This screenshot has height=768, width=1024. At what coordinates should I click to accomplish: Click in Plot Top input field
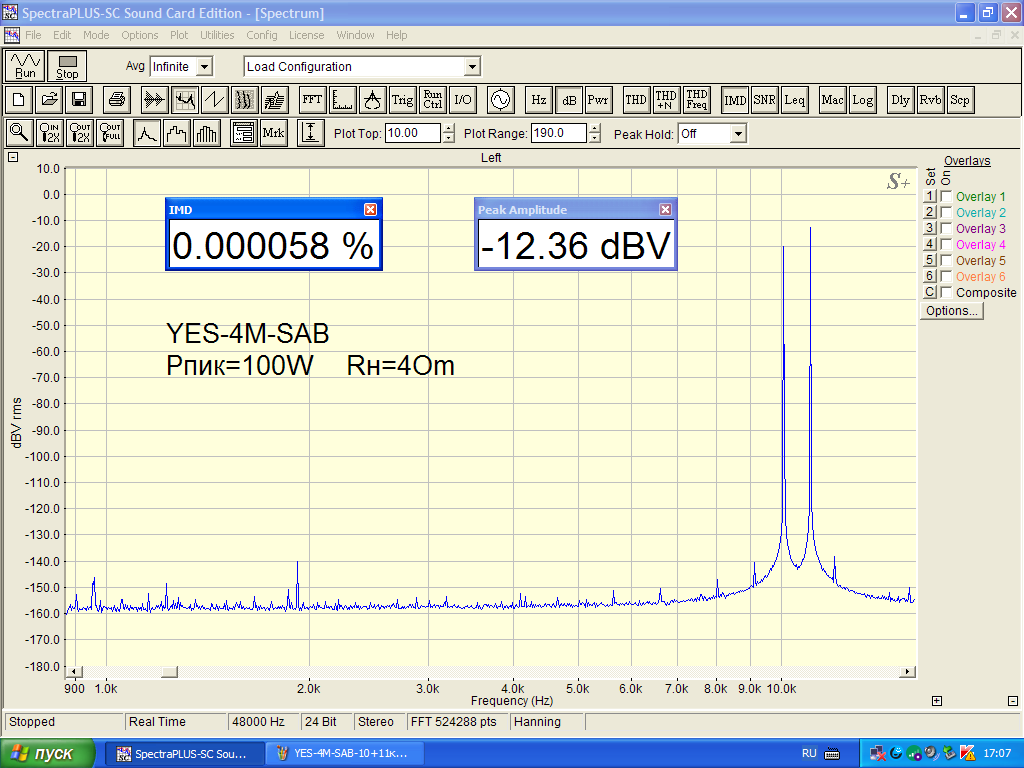tap(413, 133)
